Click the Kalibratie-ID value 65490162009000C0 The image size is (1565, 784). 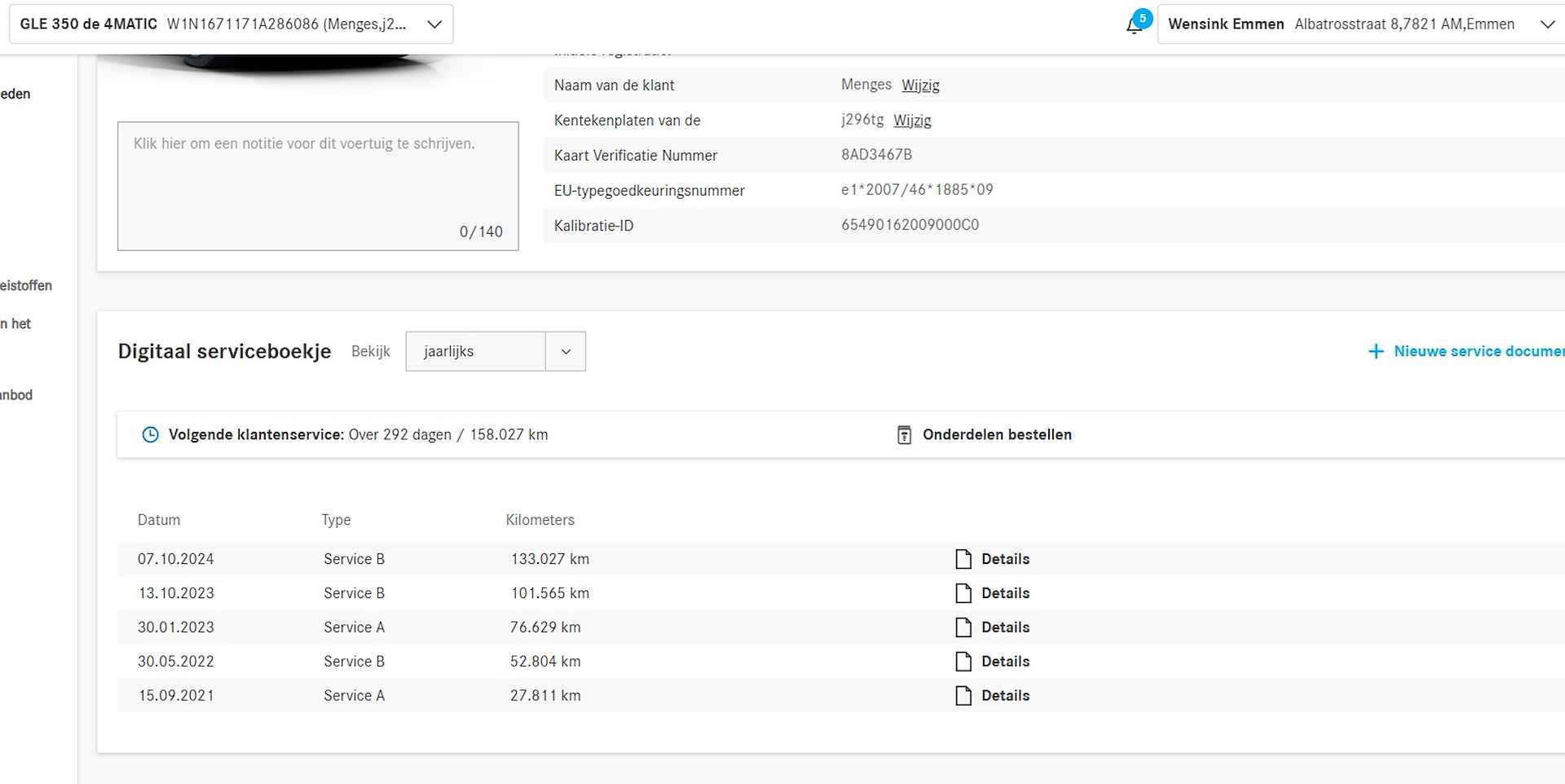click(910, 225)
